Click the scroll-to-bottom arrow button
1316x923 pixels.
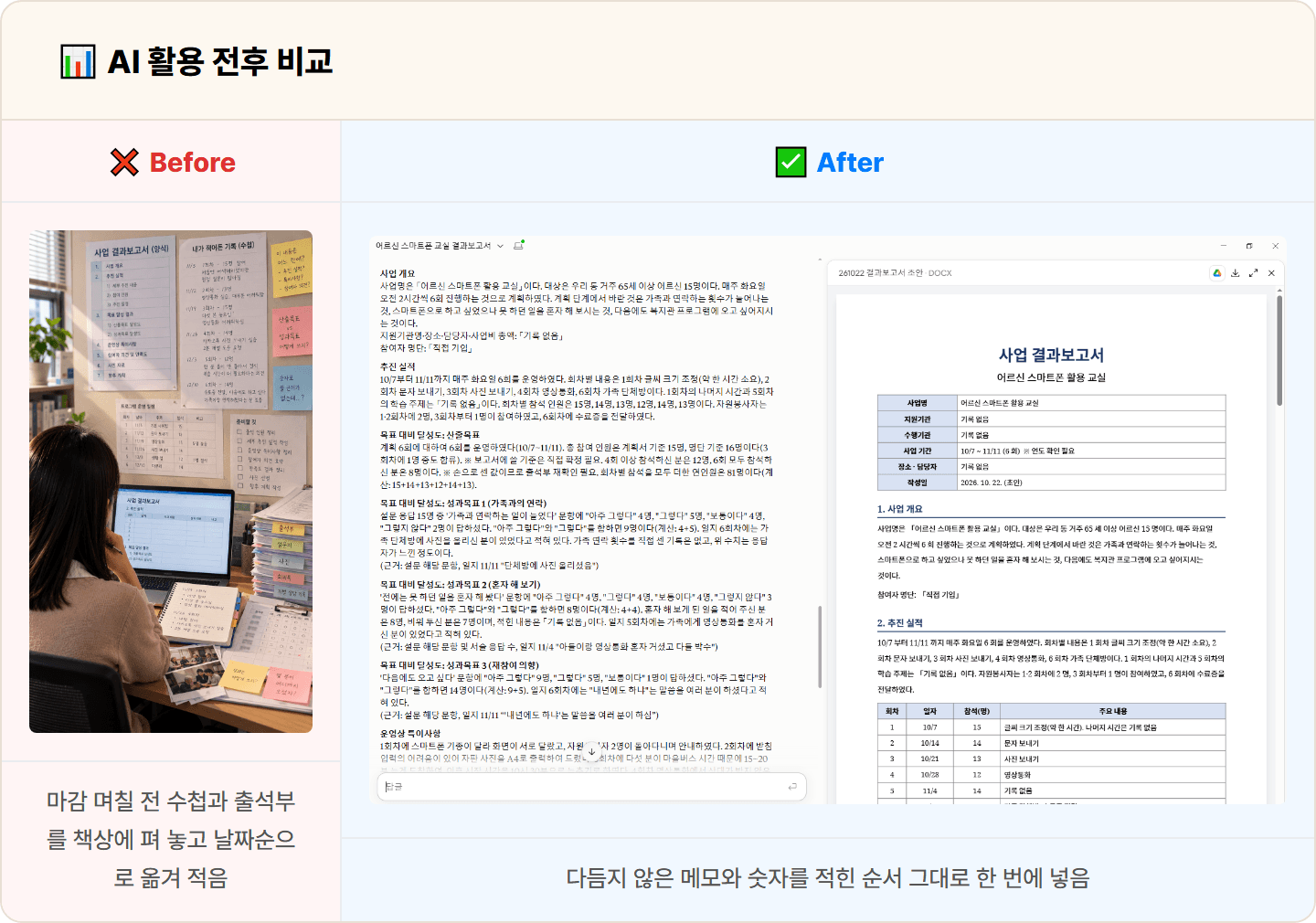[x=591, y=751]
